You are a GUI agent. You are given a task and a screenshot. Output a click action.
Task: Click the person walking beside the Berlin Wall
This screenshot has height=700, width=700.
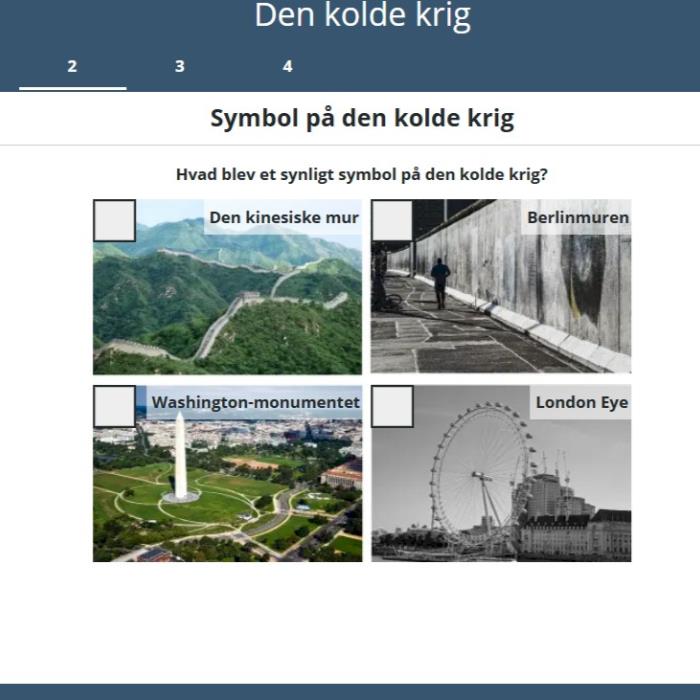(x=440, y=282)
